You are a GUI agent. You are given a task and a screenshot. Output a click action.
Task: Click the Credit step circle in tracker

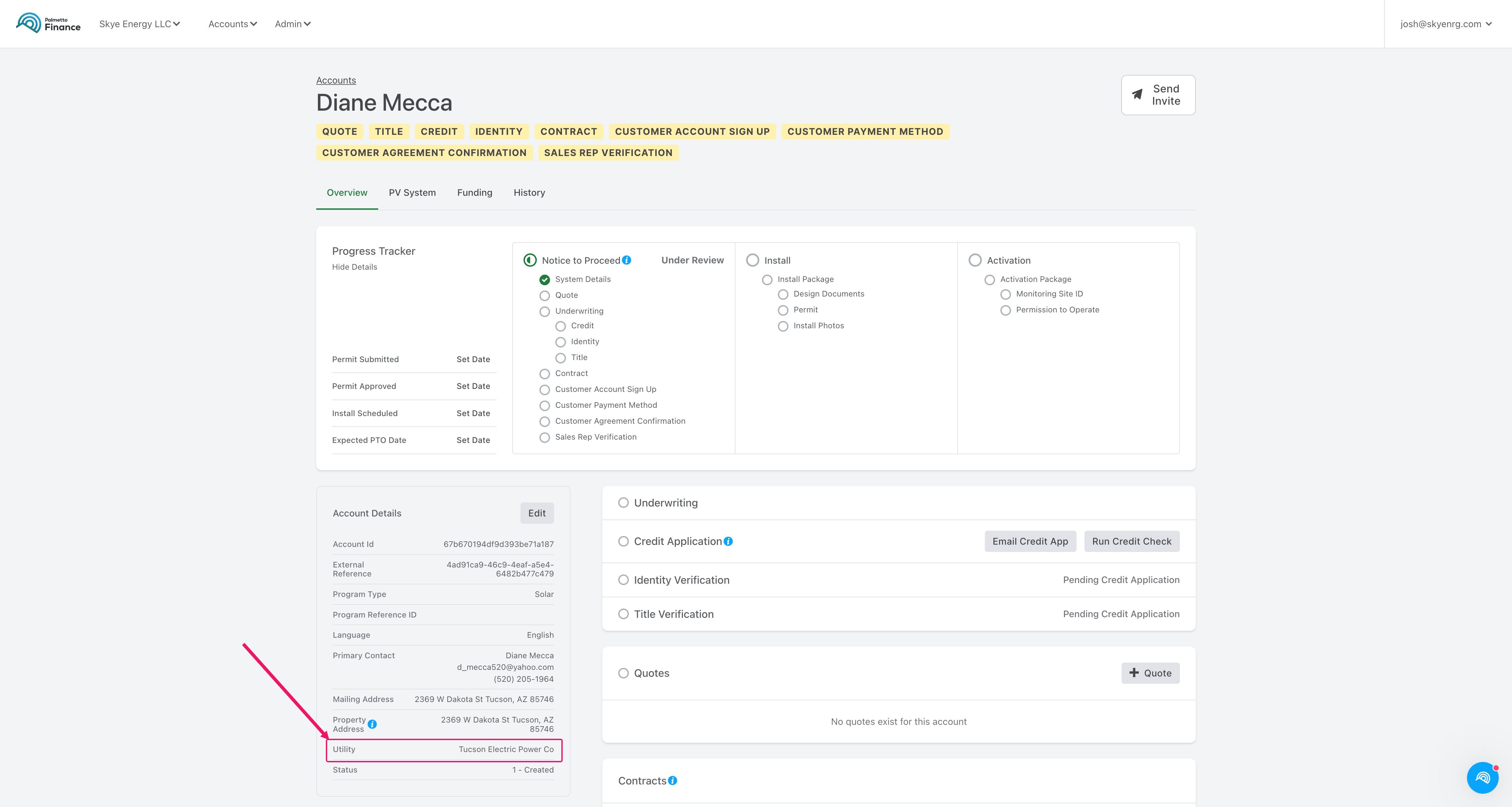(x=561, y=326)
